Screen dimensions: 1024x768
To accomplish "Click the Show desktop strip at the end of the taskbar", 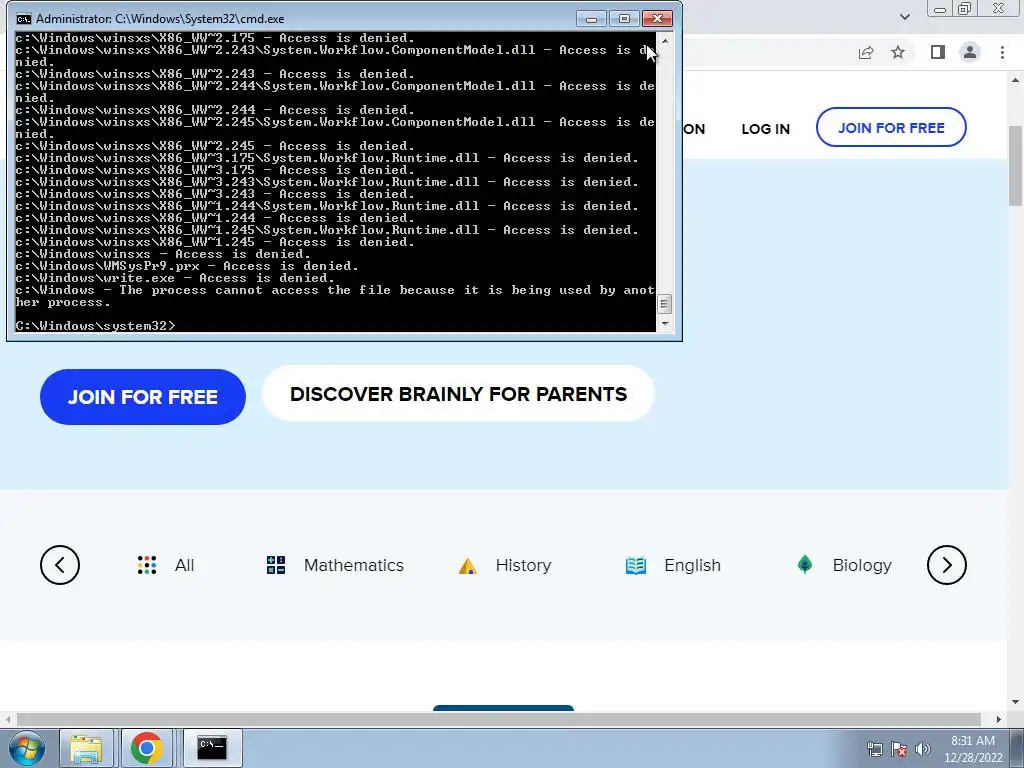I will [x=1017, y=748].
